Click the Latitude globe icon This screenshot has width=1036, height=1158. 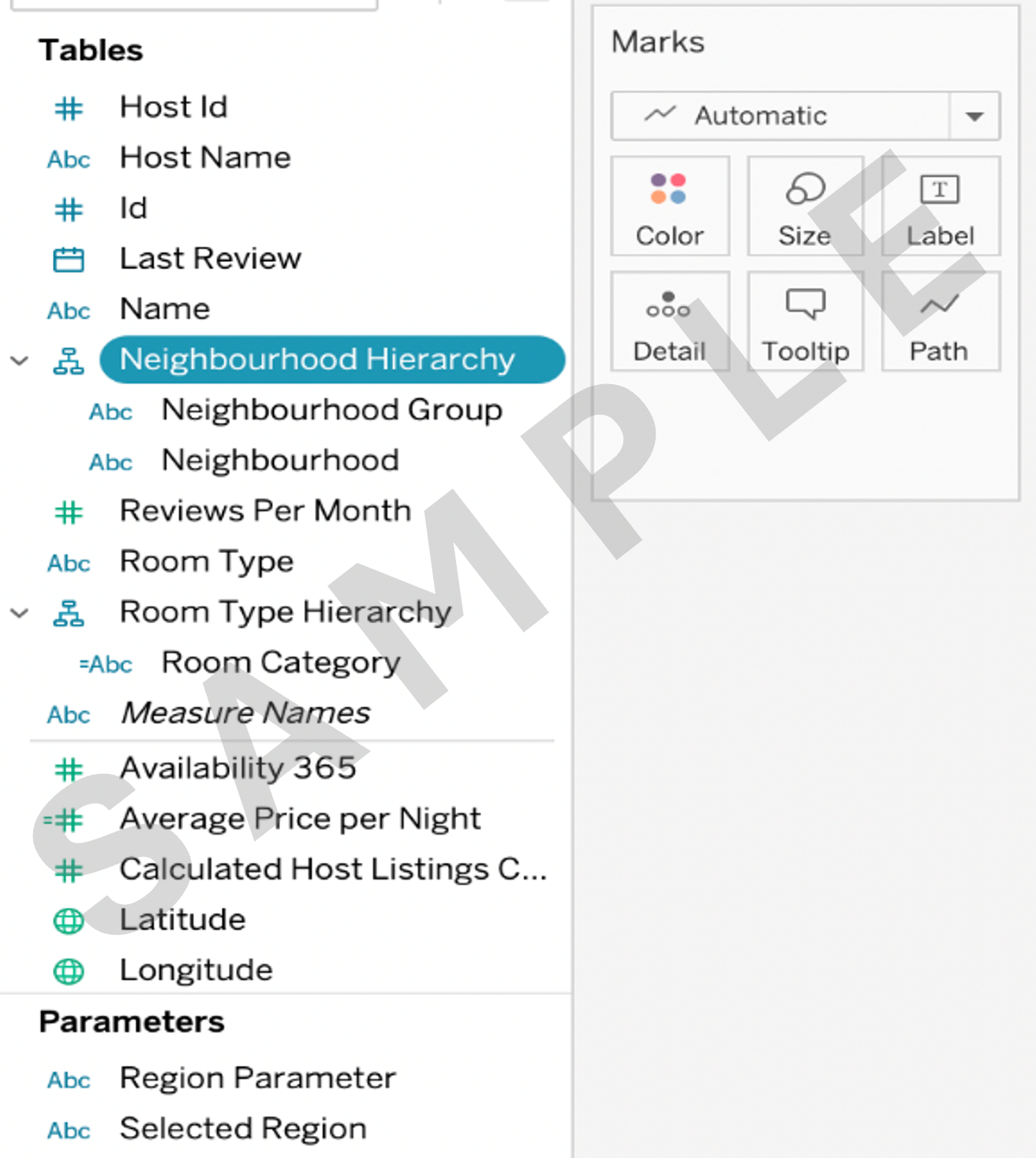tap(69, 921)
